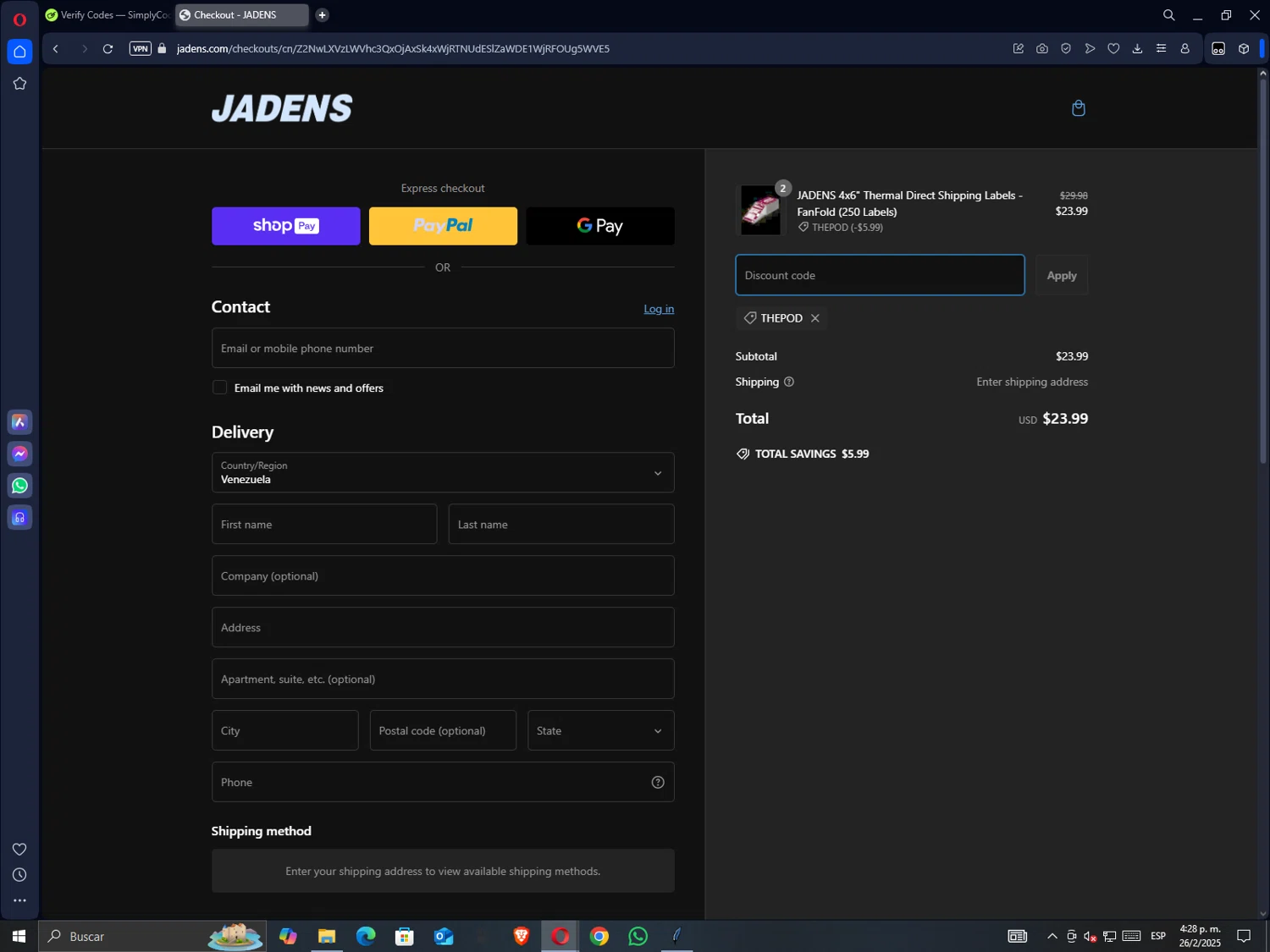Open Brave browser from taskbar
Screen dimensions: 1270x952
click(522, 936)
